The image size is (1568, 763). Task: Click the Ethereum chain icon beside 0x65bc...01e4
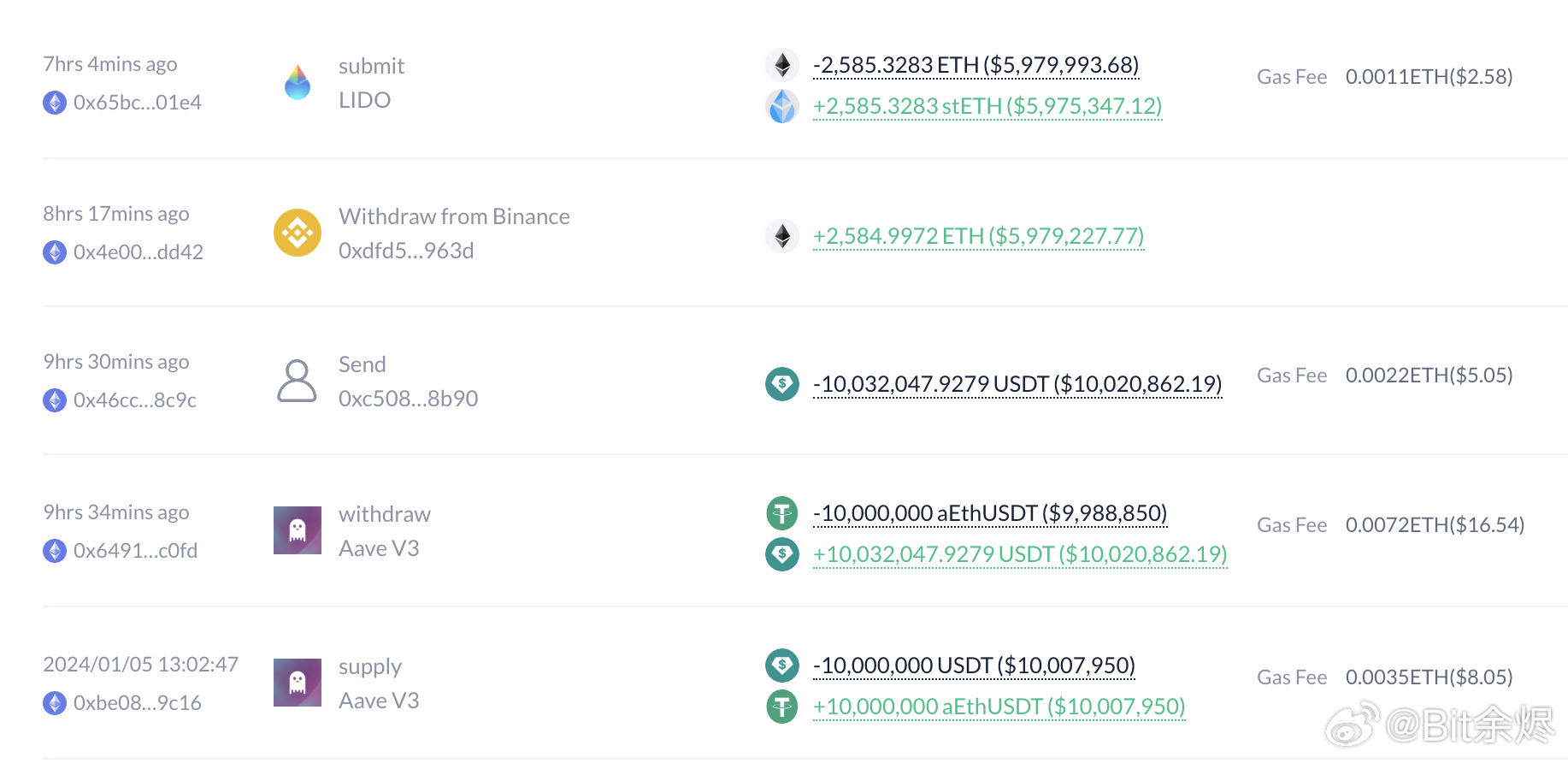(55, 103)
